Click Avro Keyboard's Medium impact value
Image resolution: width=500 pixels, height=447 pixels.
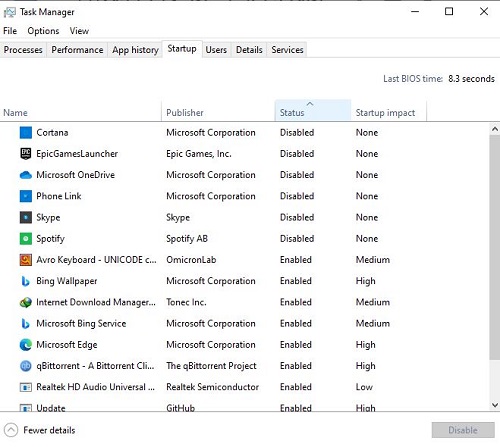(373, 260)
